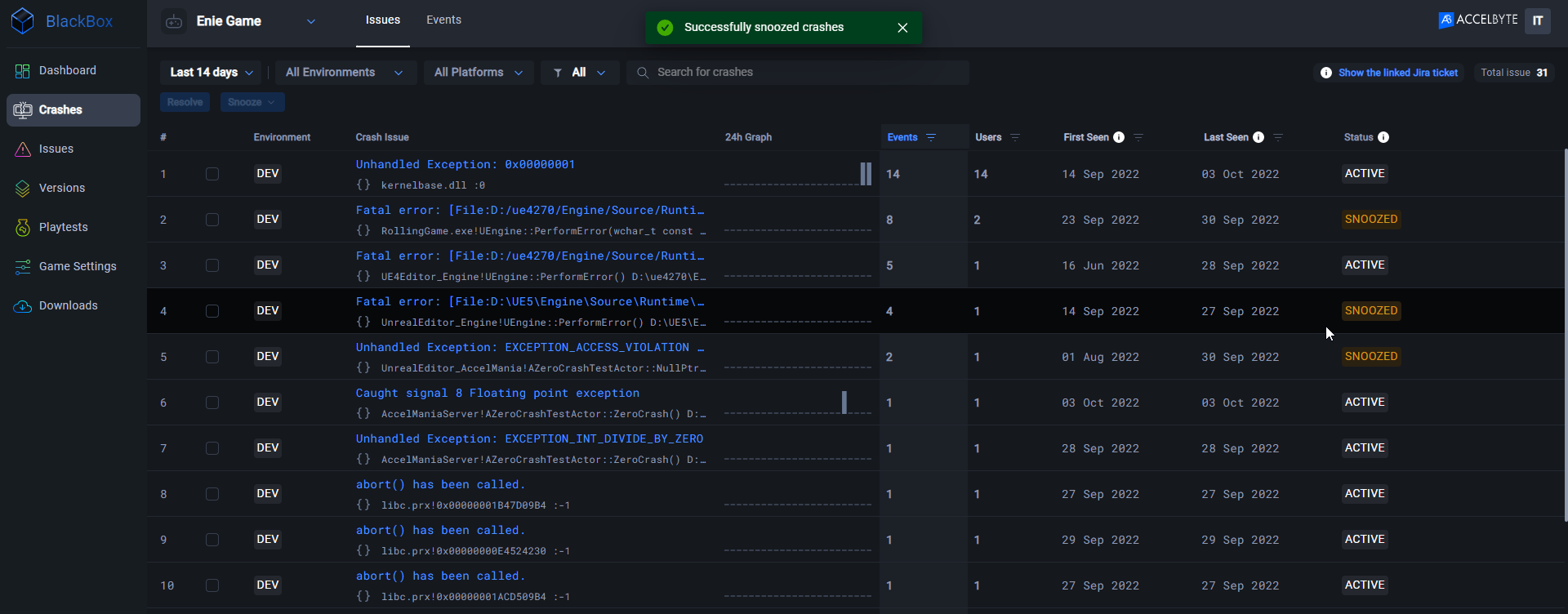Check the box for crash row 6
Screen dimensions: 1568x614
[212, 403]
